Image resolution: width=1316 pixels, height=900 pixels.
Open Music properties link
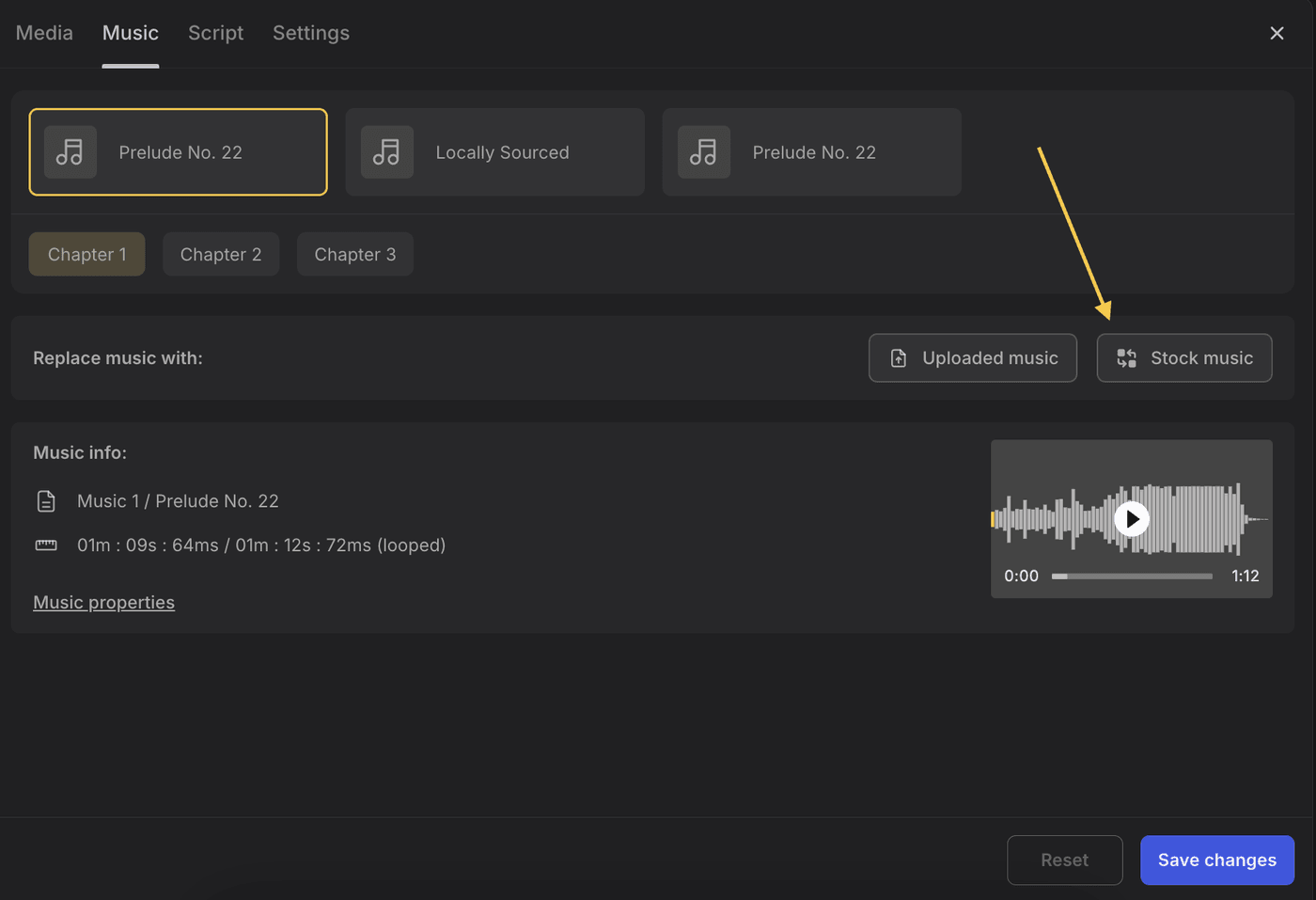click(103, 603)
